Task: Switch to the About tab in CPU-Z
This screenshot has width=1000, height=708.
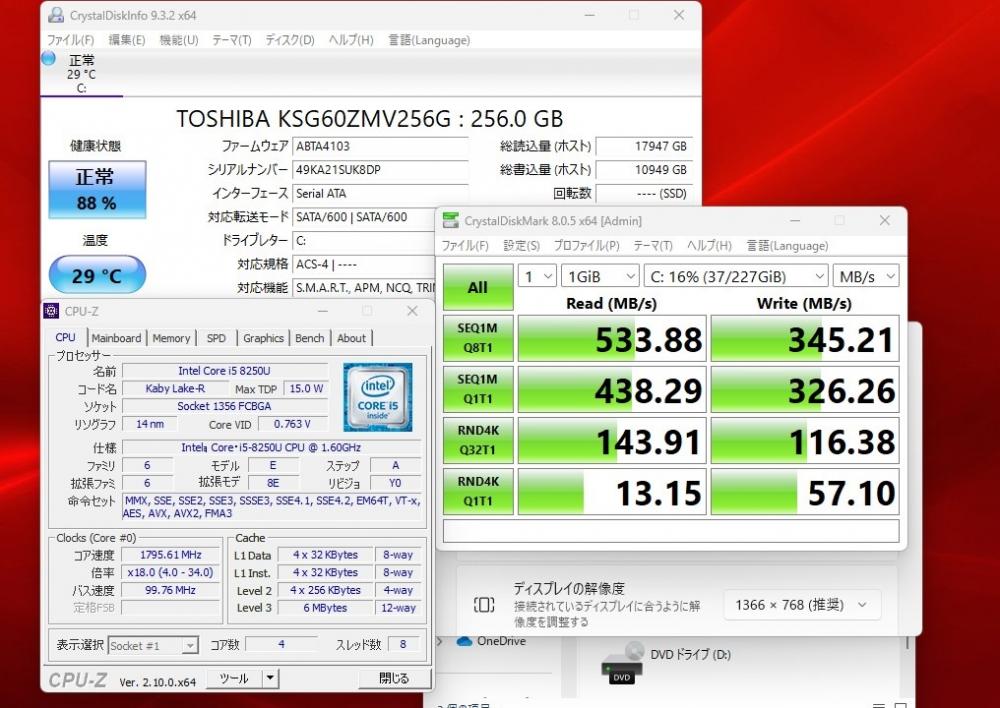Action: [351, 338]
